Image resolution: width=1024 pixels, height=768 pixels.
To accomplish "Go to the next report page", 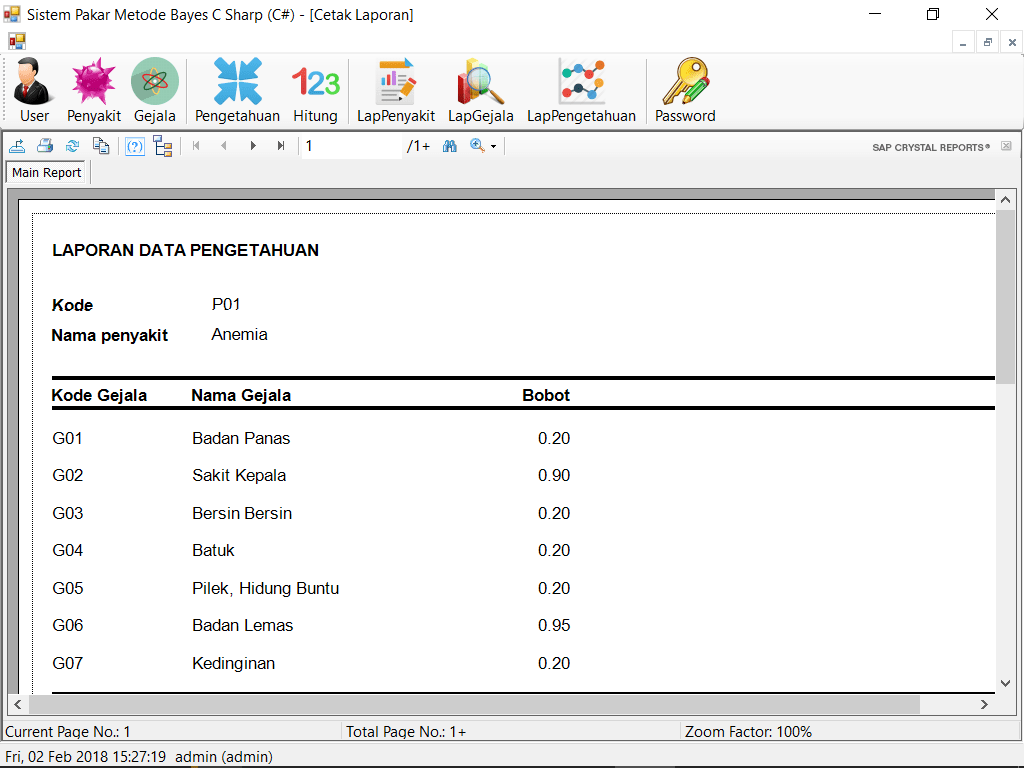I will [x=253, y=146].
